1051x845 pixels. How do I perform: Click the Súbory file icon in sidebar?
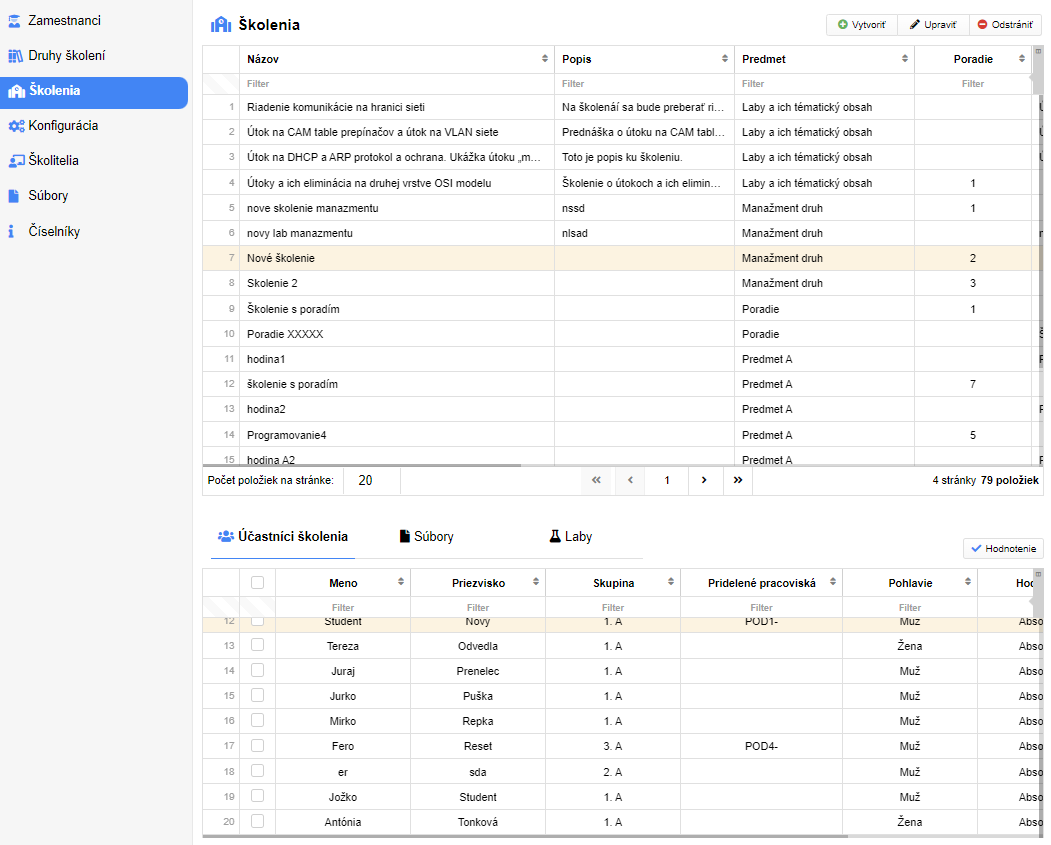click(x=14, y=196)
